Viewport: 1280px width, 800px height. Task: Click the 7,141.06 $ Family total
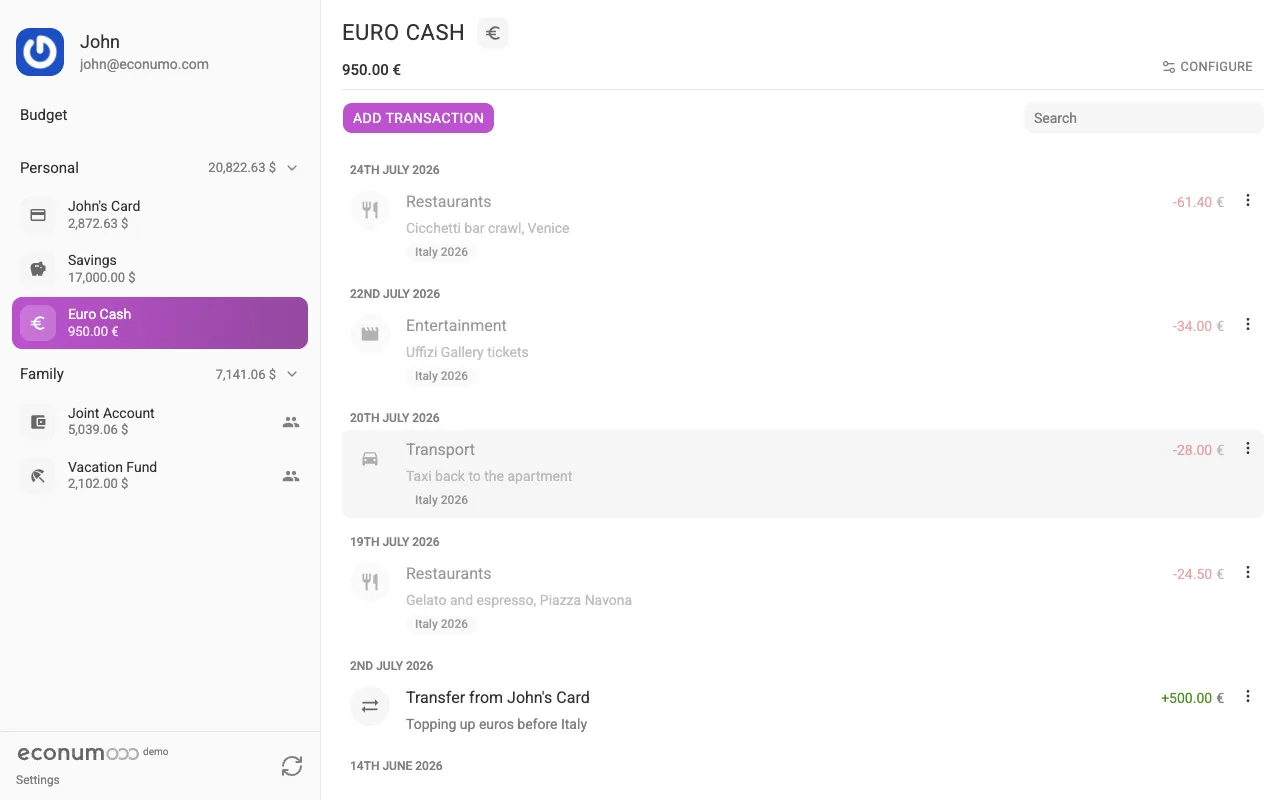point(246,374)
